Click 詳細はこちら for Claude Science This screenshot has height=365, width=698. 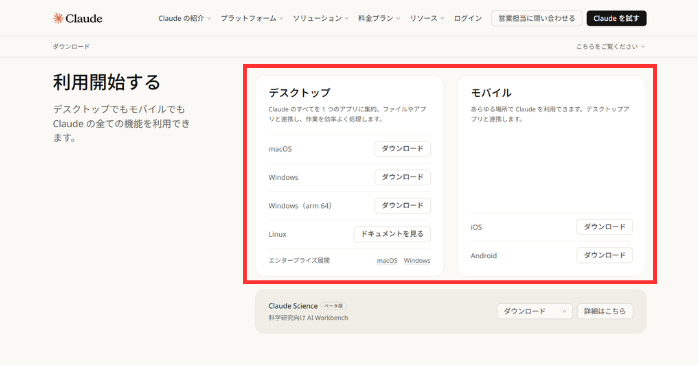click(605, 311)
